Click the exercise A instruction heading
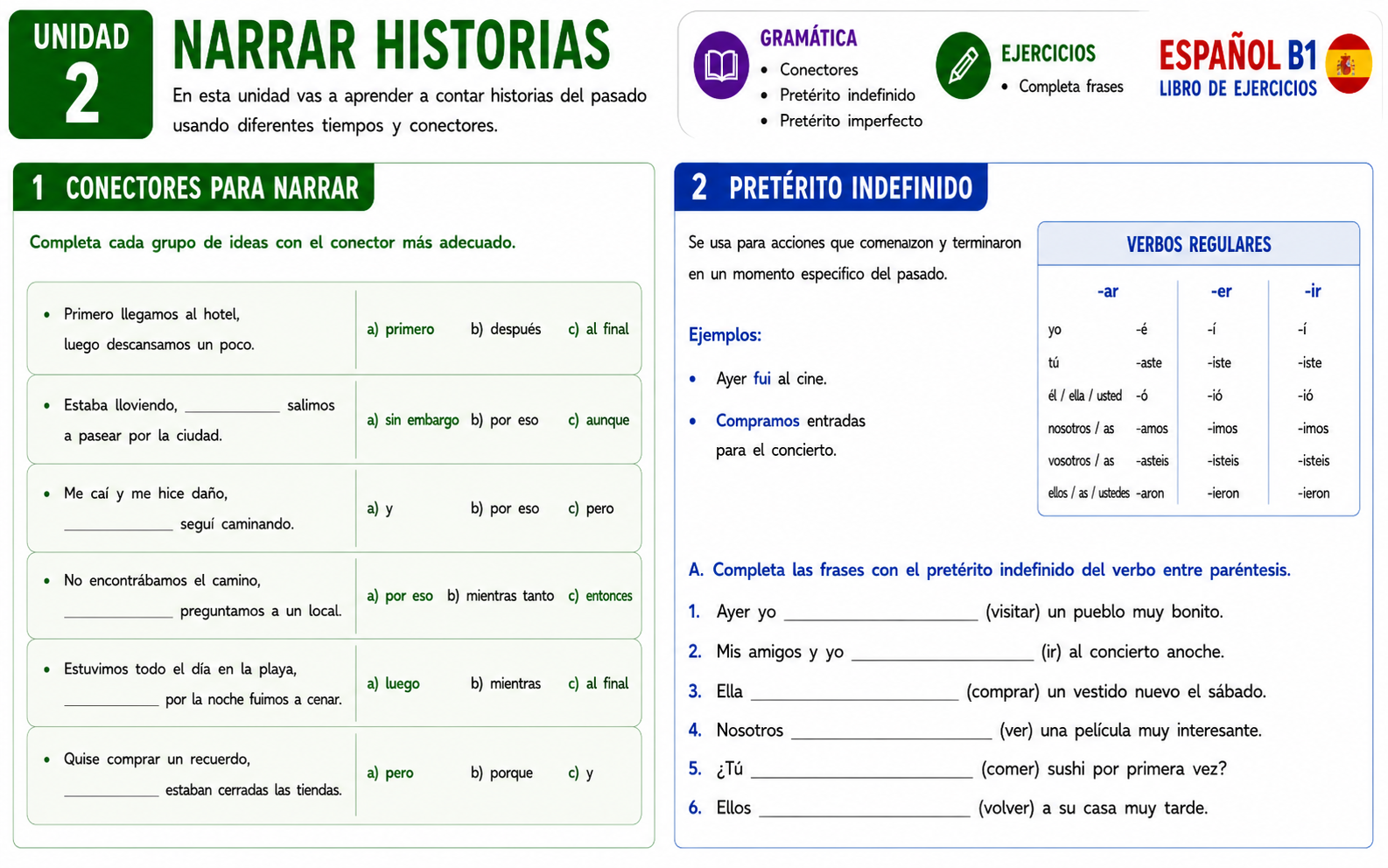This screenshot has height=868, width=1388. (990, 570)
